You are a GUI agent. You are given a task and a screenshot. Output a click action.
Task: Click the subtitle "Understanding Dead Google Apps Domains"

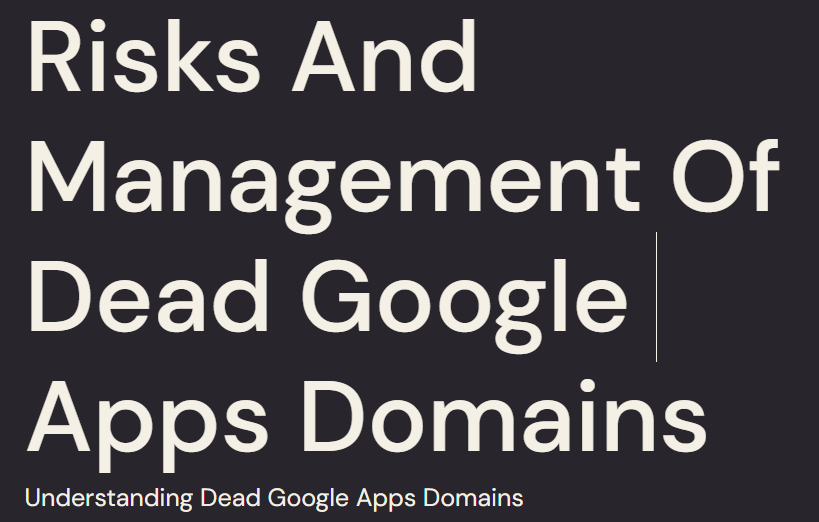pyautogui.click(x=274, y=498)
